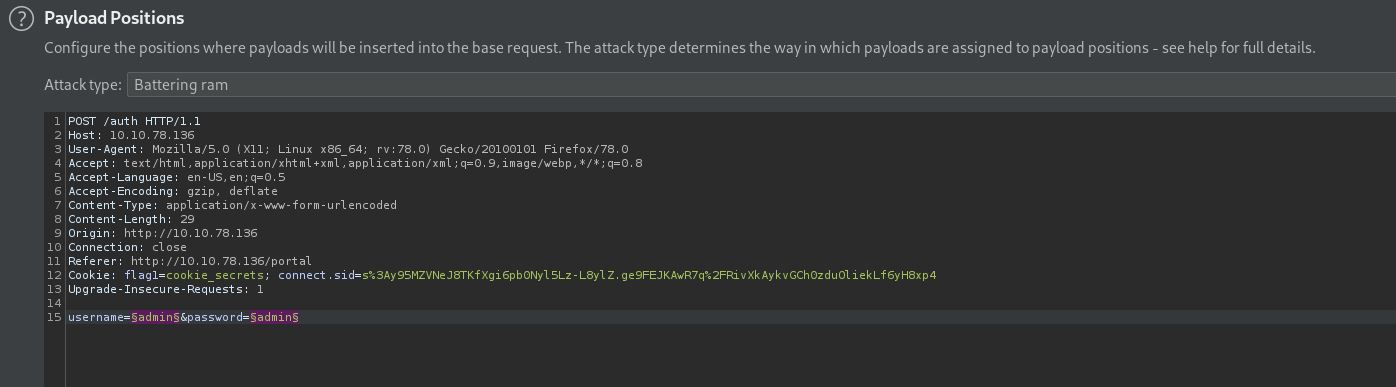The height and width of the screenshot is (387, 1396).
Task: Click the Content-Type header line
Action: coord(232,205)
